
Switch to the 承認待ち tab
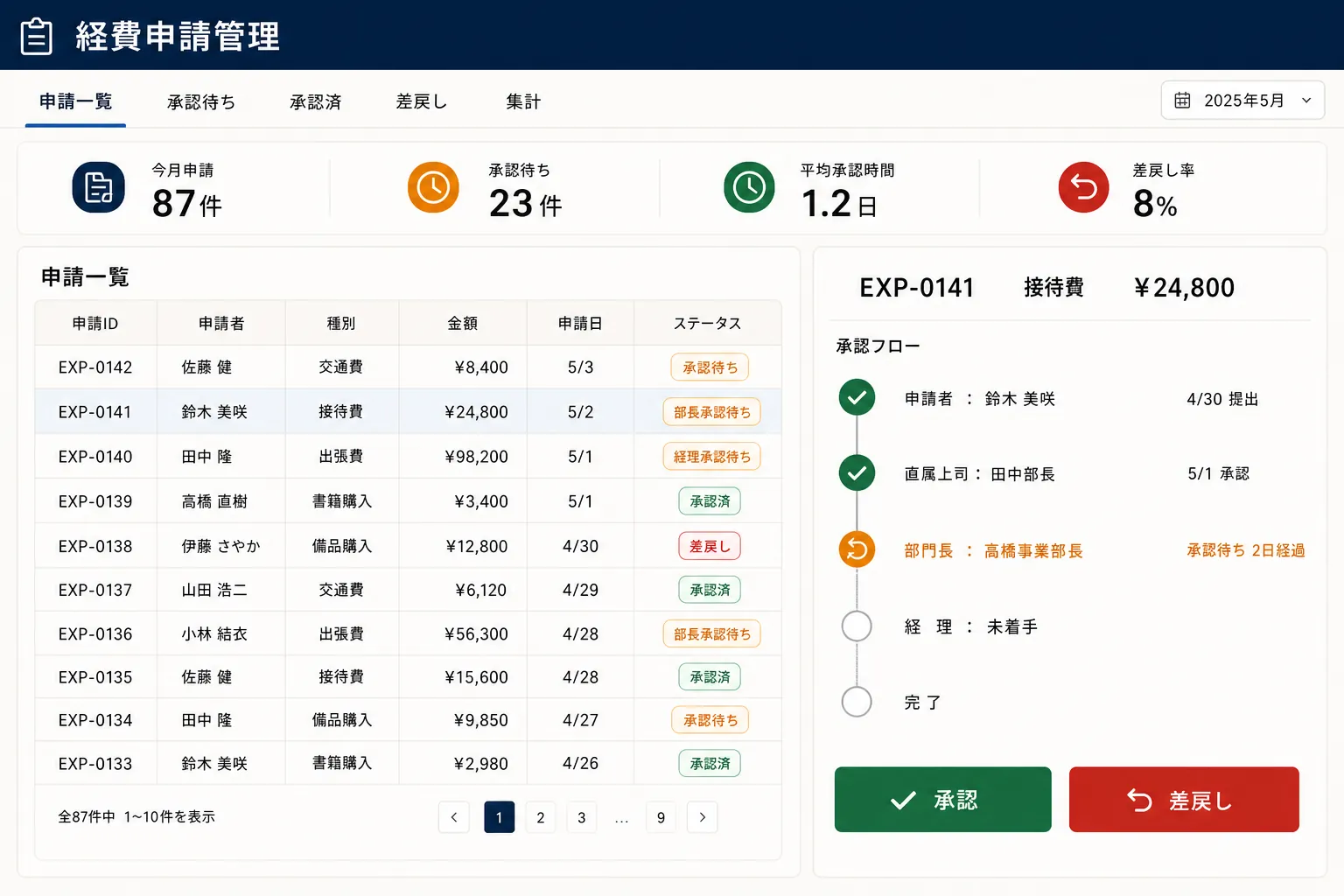(x=201, y=101)
